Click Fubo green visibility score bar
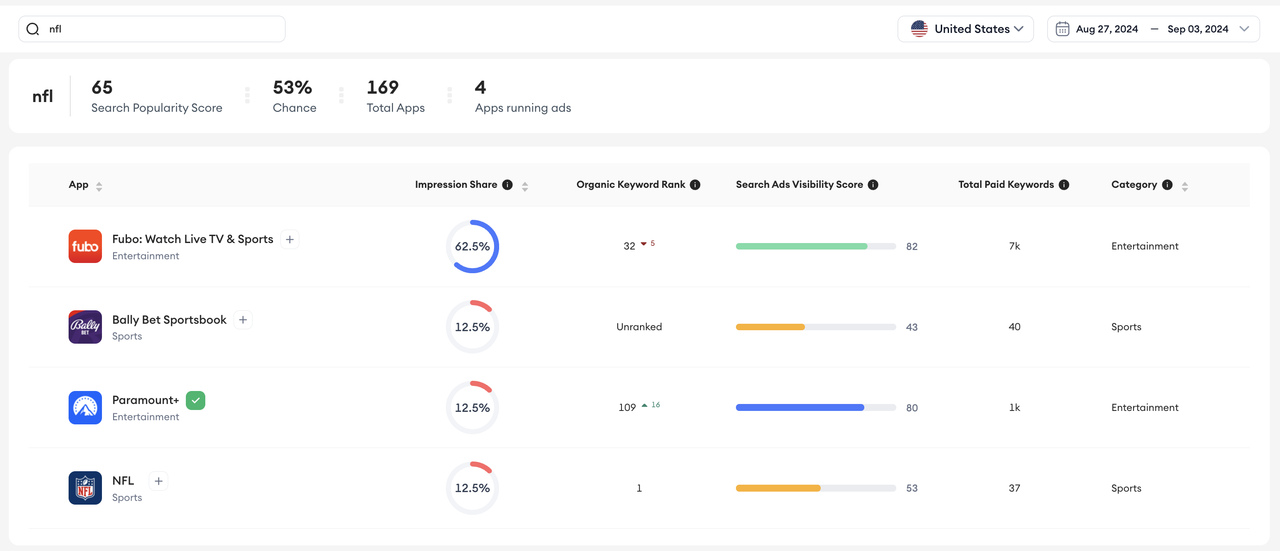Image resolution: width=1280 pixels, height=551 pixels. pos(815,246)
